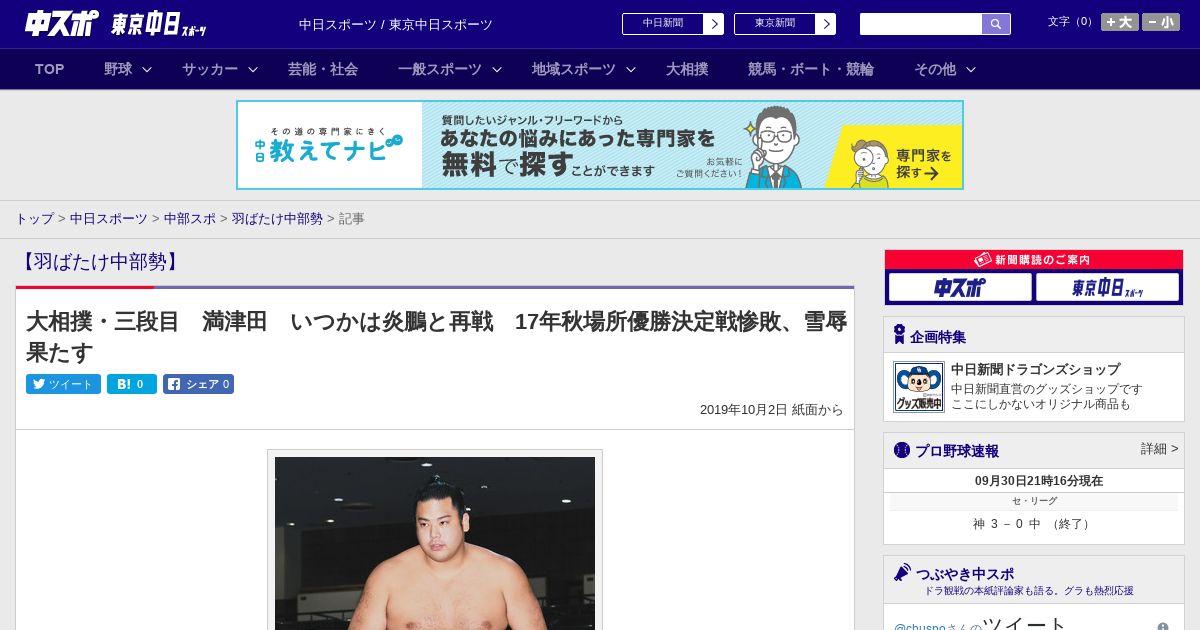Click the search magnifier button
This screenshot has width=1200, height=630.
tap(996, 24)
